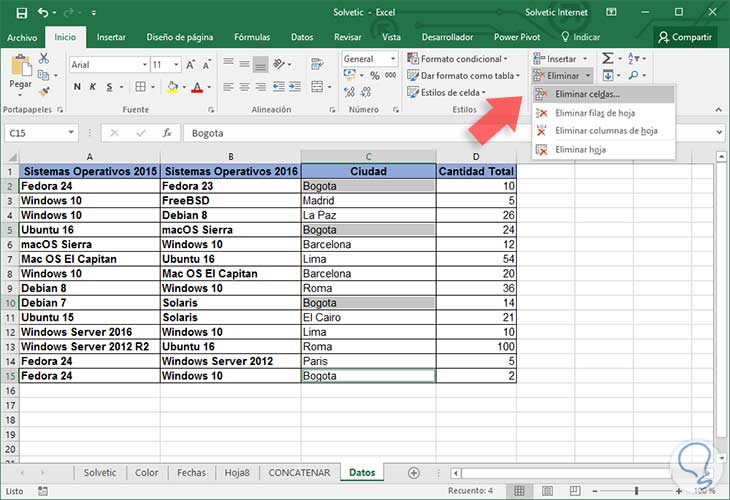Toggle Italic (K) formatting
This screenshot has height=500, width=730.
click(x=92, y=87)
